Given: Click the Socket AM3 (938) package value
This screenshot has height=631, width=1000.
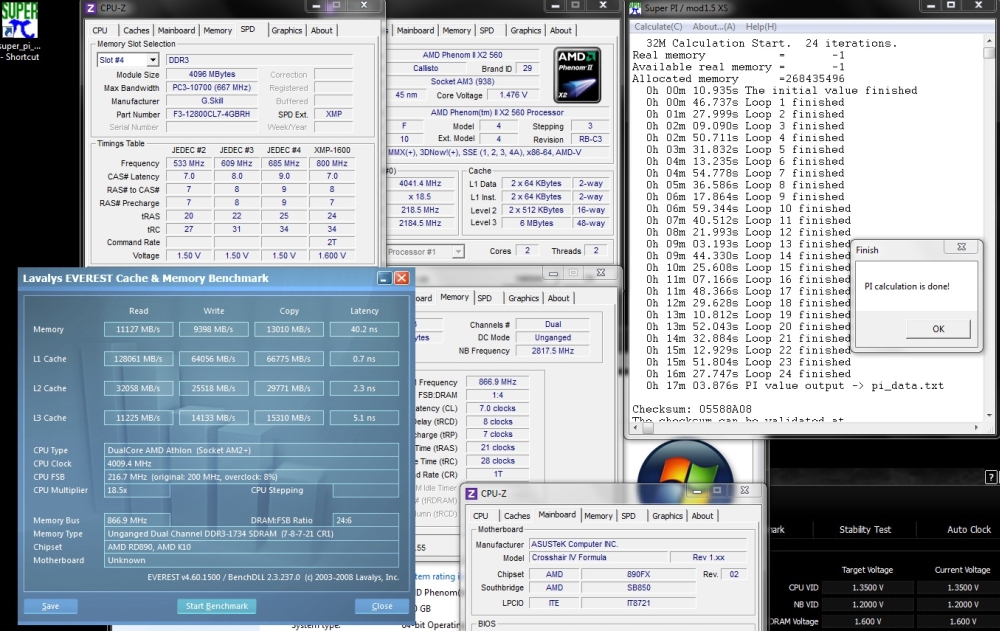Looking at the screenshot, I should 462,82.
